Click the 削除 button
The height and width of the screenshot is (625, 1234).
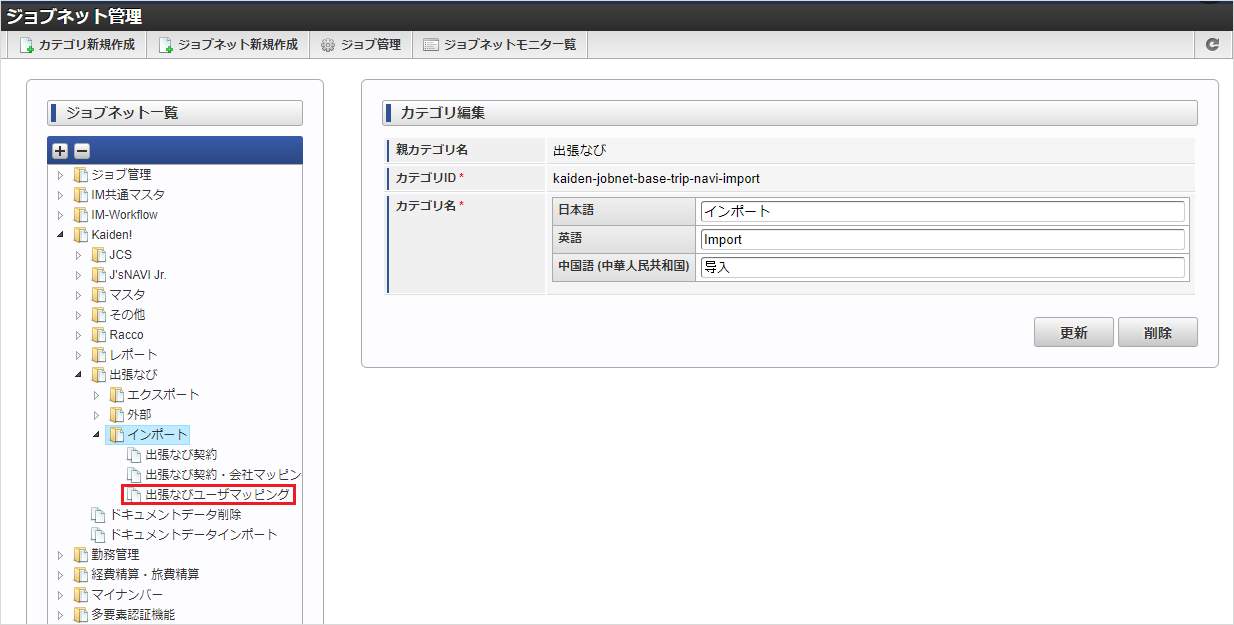[x=1158, y=333]
